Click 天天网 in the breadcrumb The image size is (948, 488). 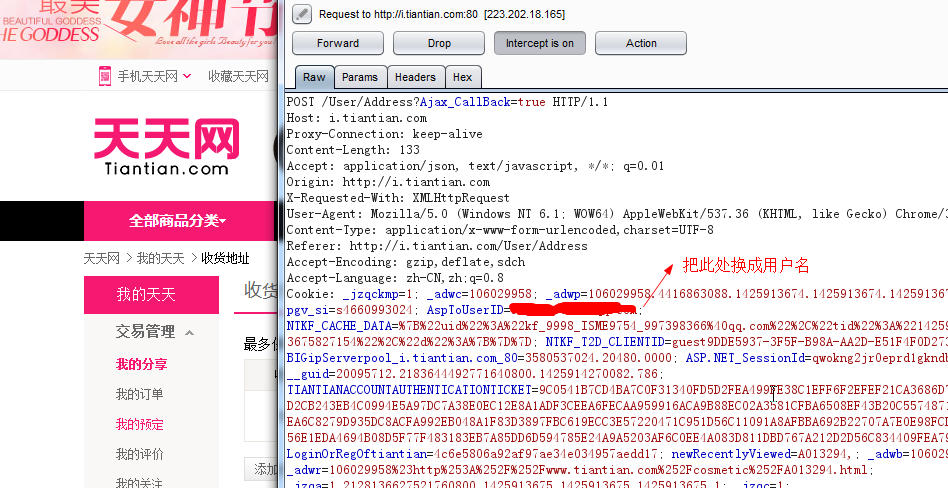pyautogui.click(x=102, y=259)
